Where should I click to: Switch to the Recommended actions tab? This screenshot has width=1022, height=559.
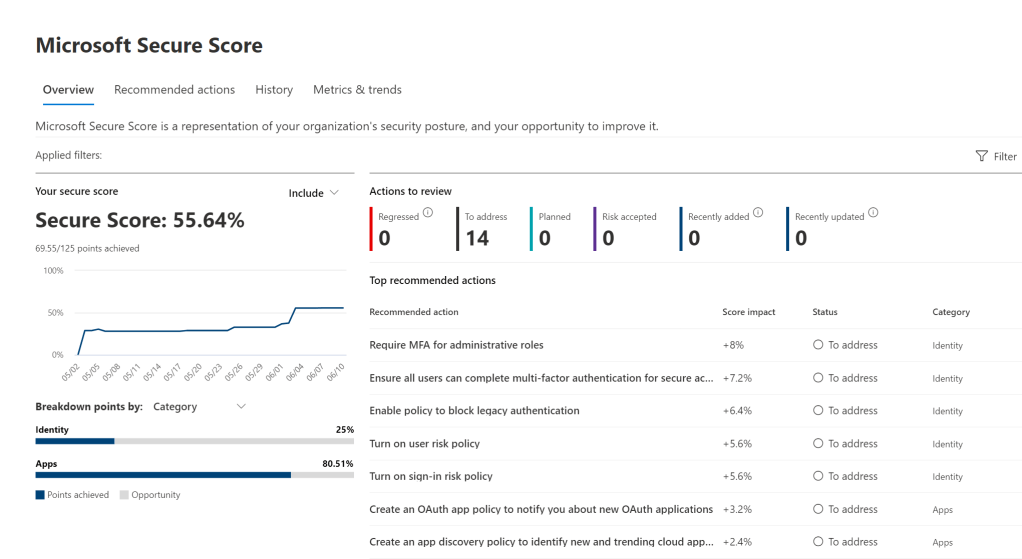tap(174, 90)
